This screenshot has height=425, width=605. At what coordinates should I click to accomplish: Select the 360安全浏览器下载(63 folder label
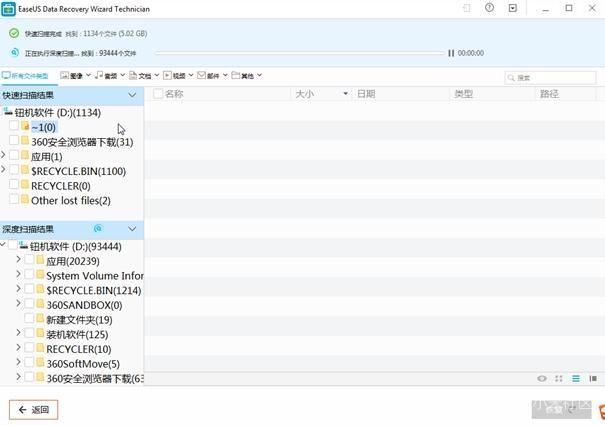click(95, 379)
